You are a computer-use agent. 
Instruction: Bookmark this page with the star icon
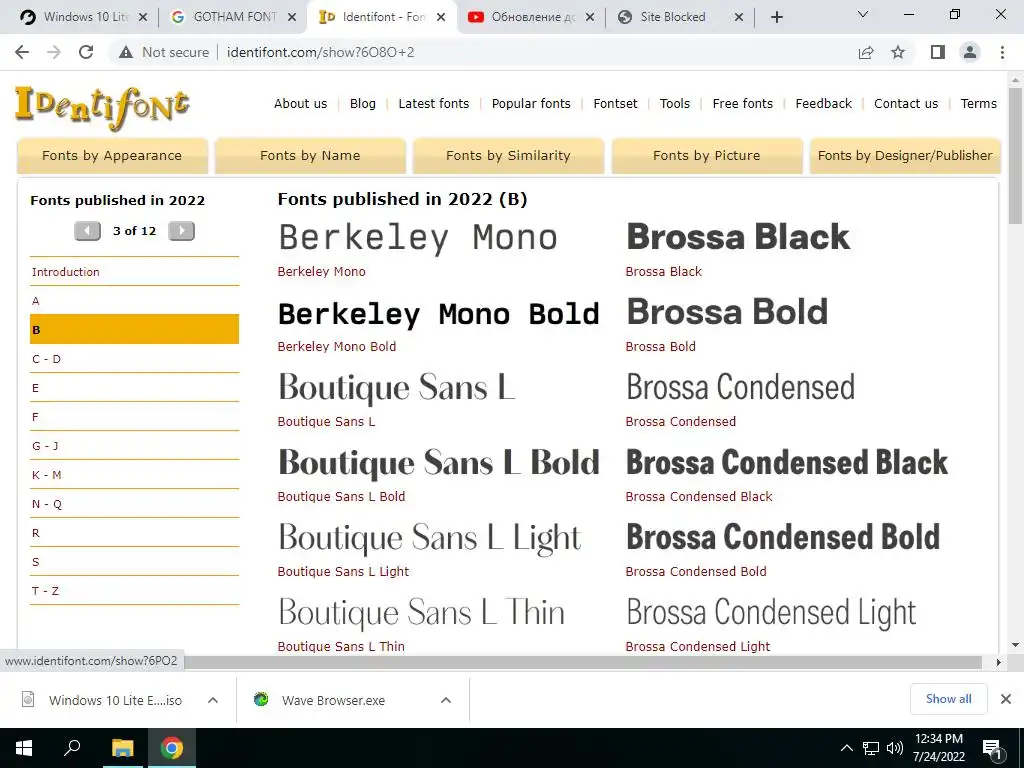pos(898,52)
